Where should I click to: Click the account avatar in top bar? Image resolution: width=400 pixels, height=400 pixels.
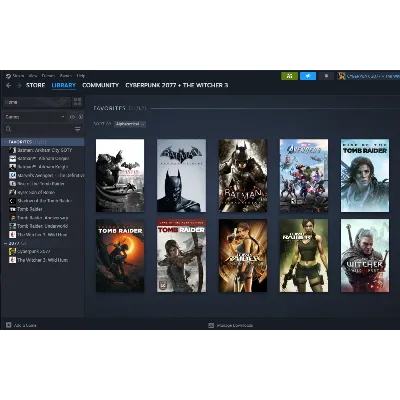[342, 76]
